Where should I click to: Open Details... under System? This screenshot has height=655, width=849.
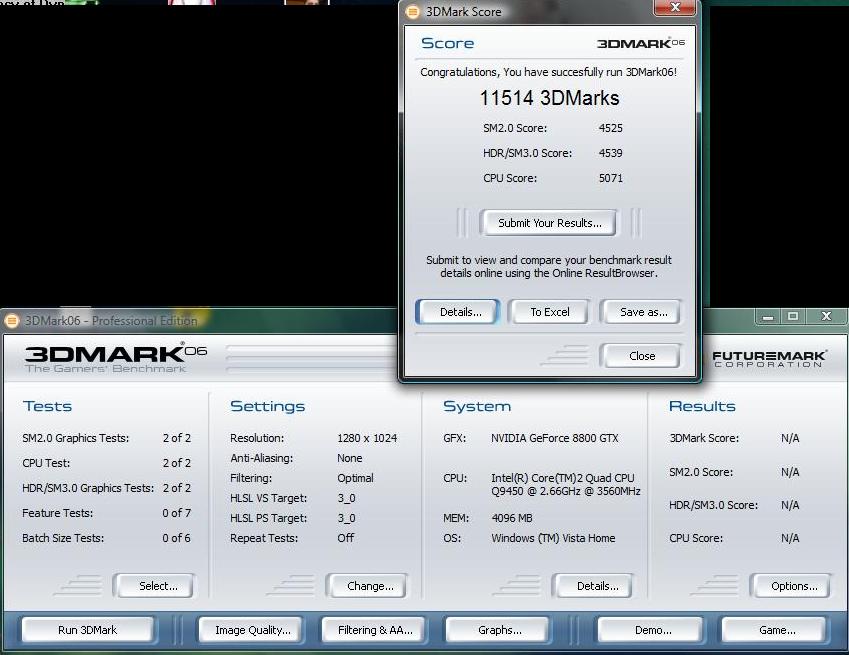594,586
